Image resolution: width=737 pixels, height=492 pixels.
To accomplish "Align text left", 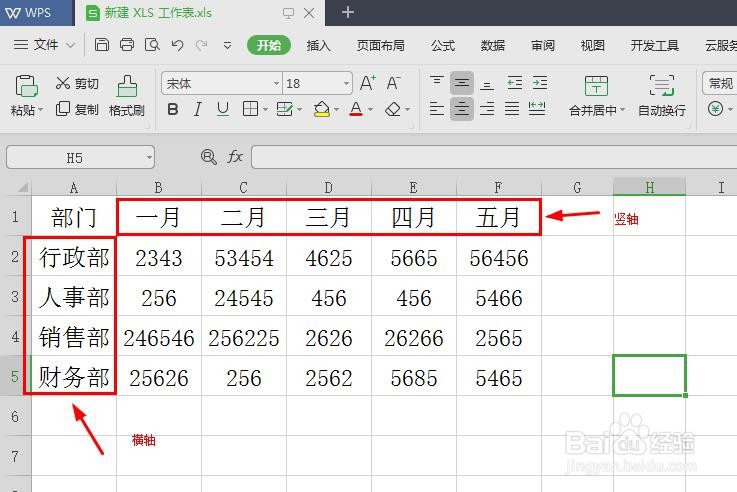I will pyautogui.click(x=437, y=109).
